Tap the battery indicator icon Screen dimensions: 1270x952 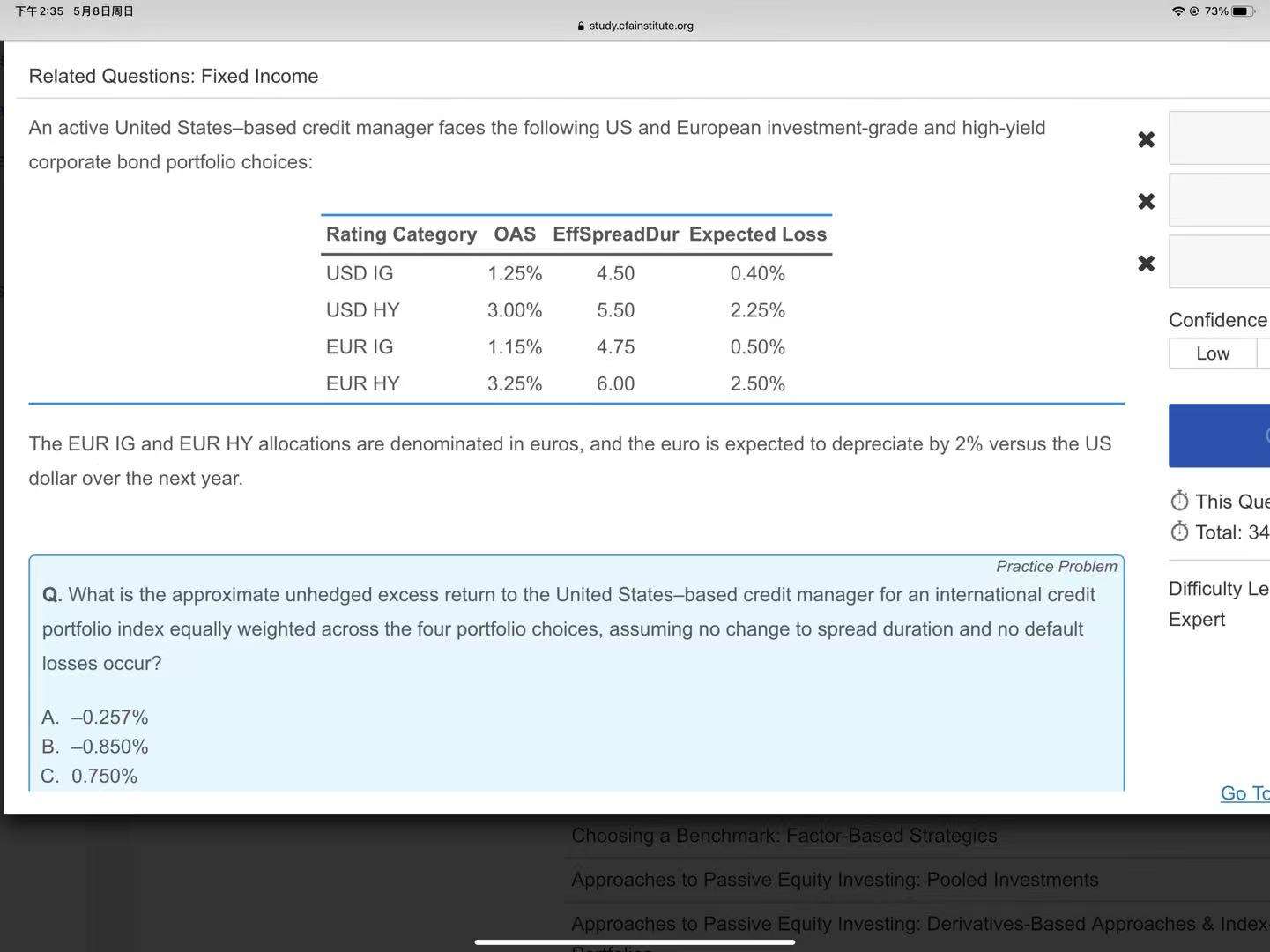1243,11
